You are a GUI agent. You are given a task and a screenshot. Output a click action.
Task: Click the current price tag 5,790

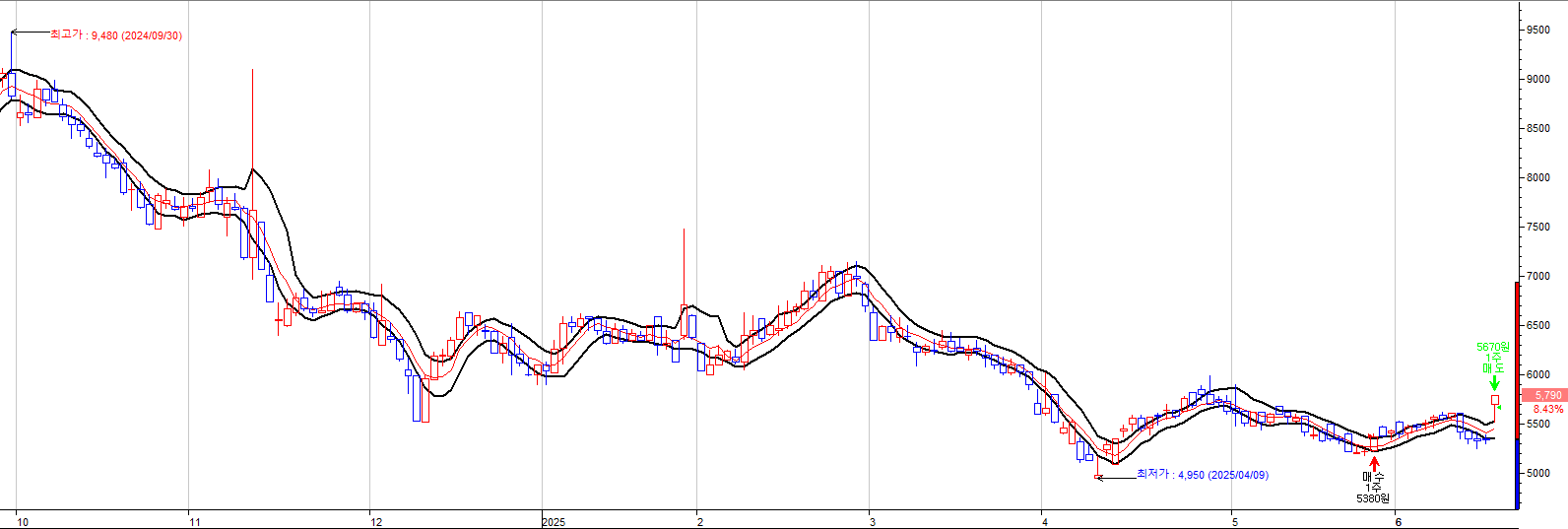pos(1545,395)
